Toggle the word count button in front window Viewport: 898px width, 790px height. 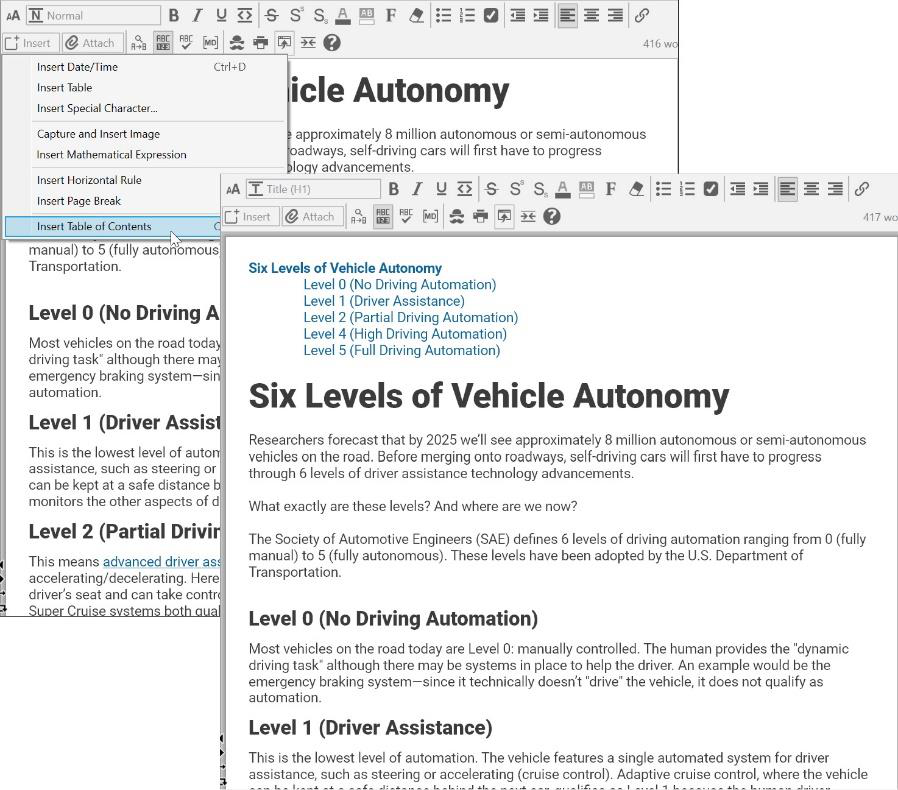click(383, 216)
